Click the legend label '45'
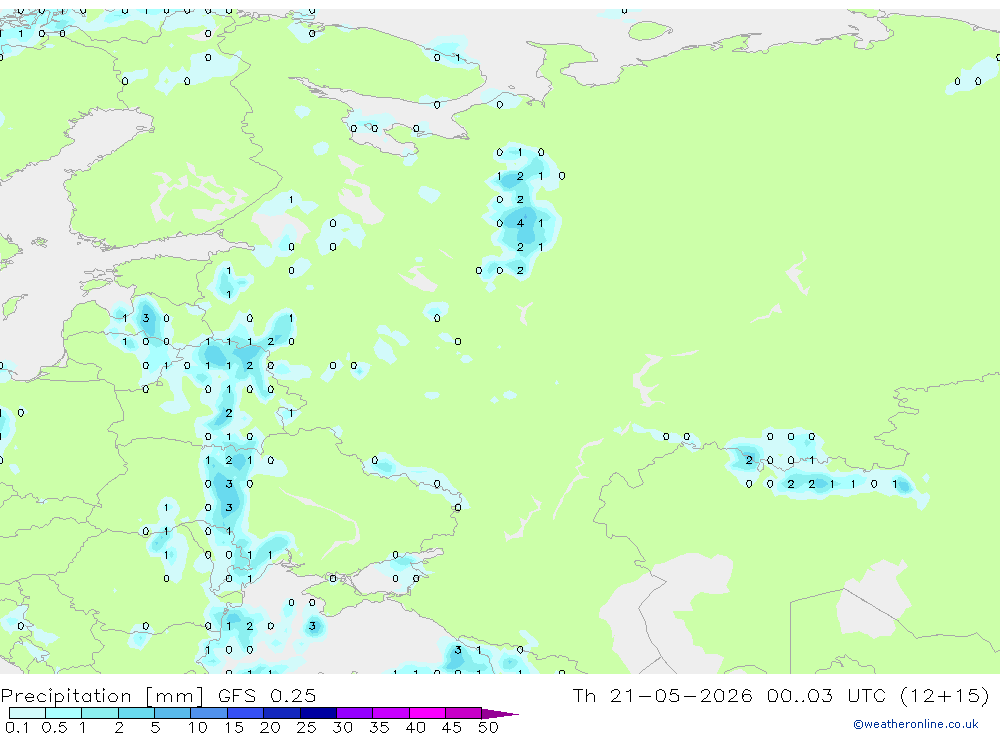The image size is (1000, 733). pos(452,727)
